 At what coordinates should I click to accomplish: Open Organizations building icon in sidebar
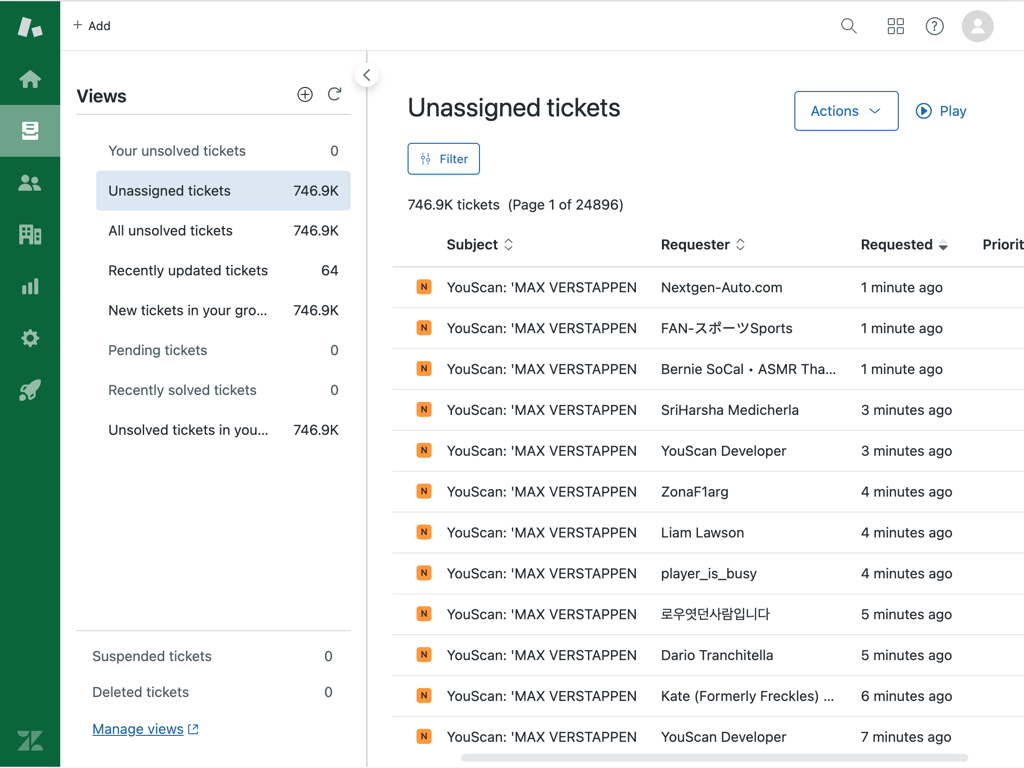click(30, 235)
